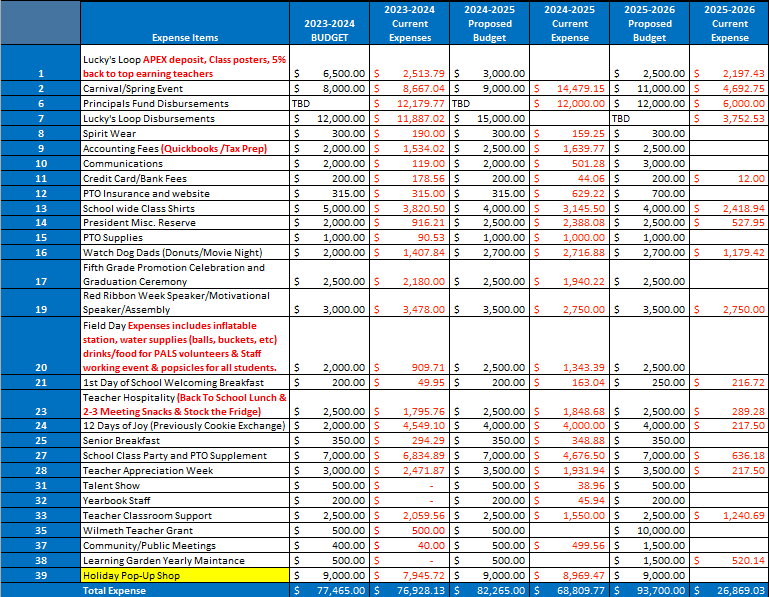Select the 'Senior Breakfast' cell
The width and height of the screenshot is (769, 597).
point(185,441)
